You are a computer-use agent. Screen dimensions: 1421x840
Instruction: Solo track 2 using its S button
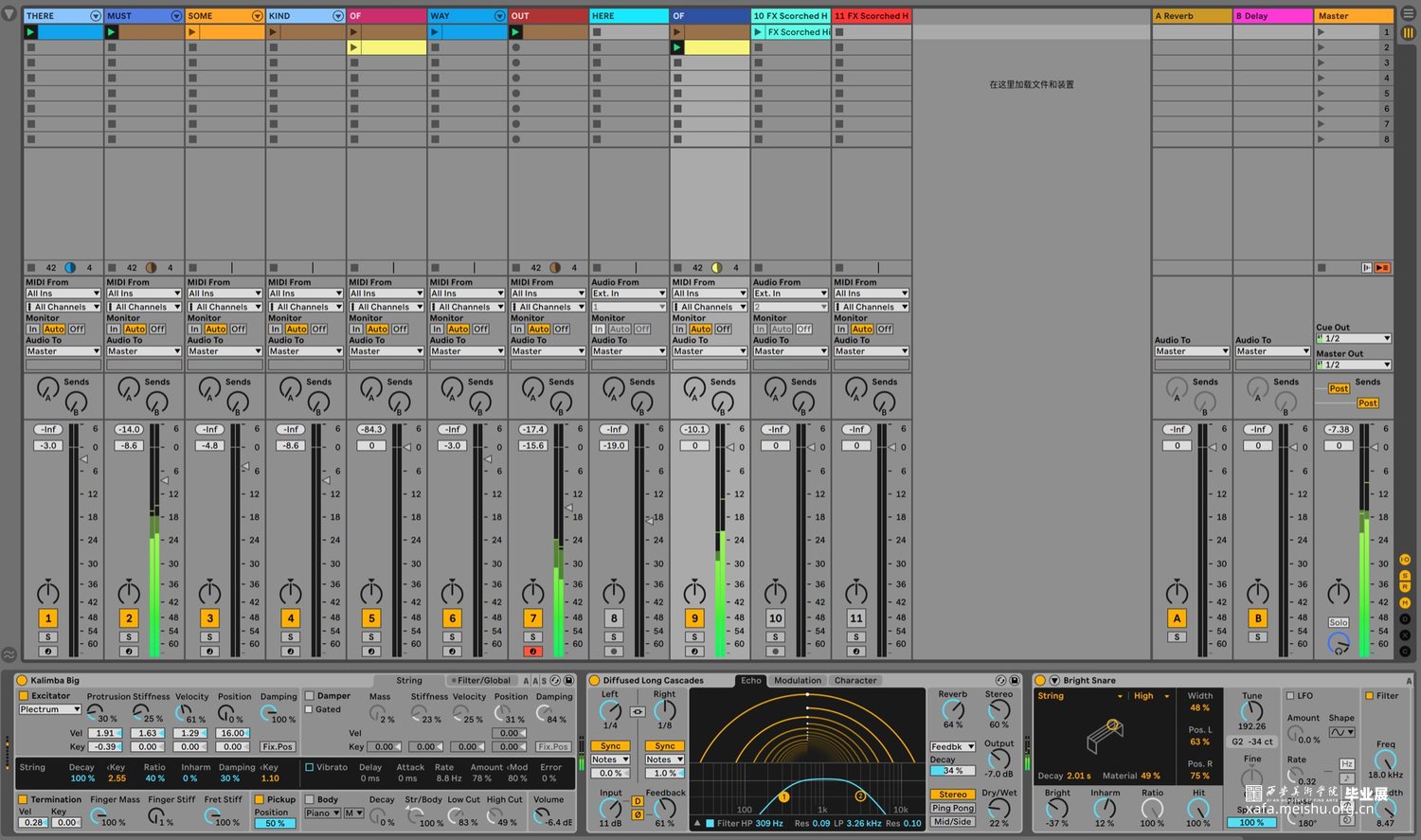(129, 637)
